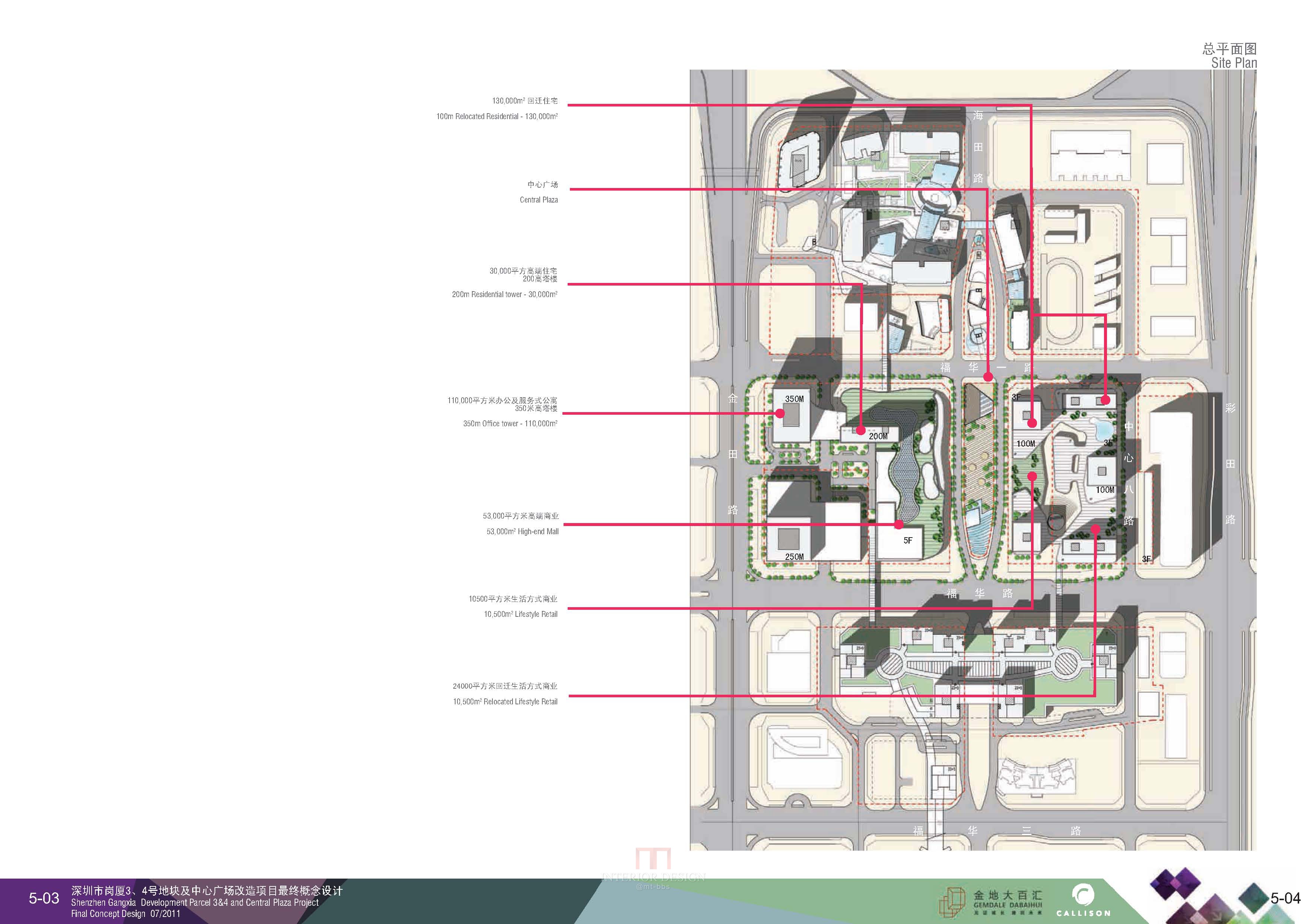The height and width of the screenshot is (924, 1307).
Task: Select '130,000m² 回迁住宅' legend label
Action: pyautogui.click(x=525, y=101)
